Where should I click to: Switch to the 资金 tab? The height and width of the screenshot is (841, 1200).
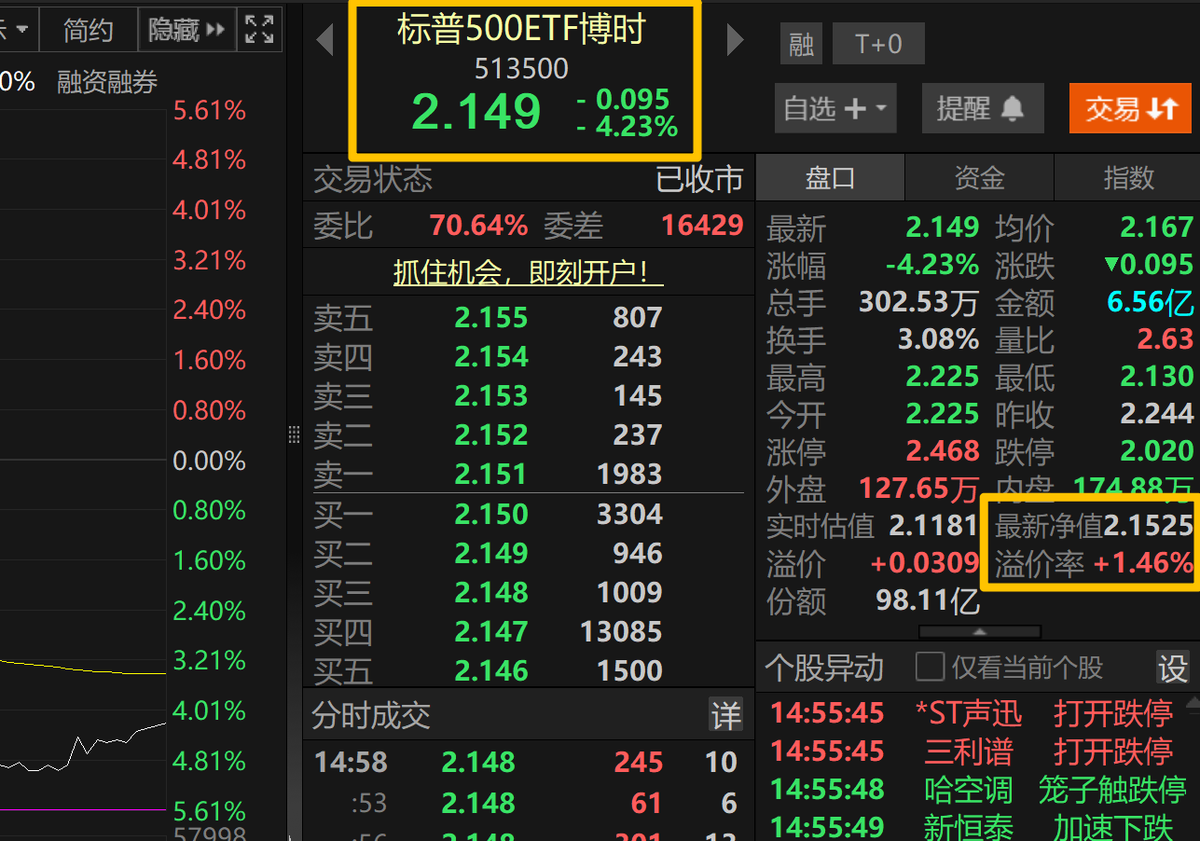point(978,177)
